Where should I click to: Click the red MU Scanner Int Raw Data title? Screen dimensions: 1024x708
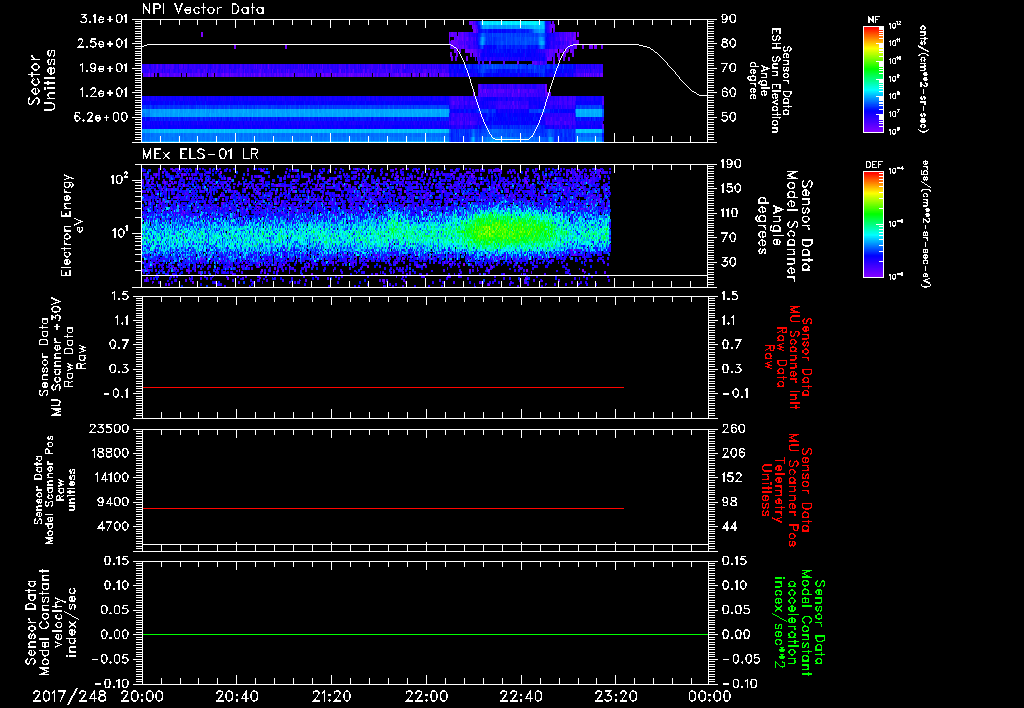coord(788,356)
